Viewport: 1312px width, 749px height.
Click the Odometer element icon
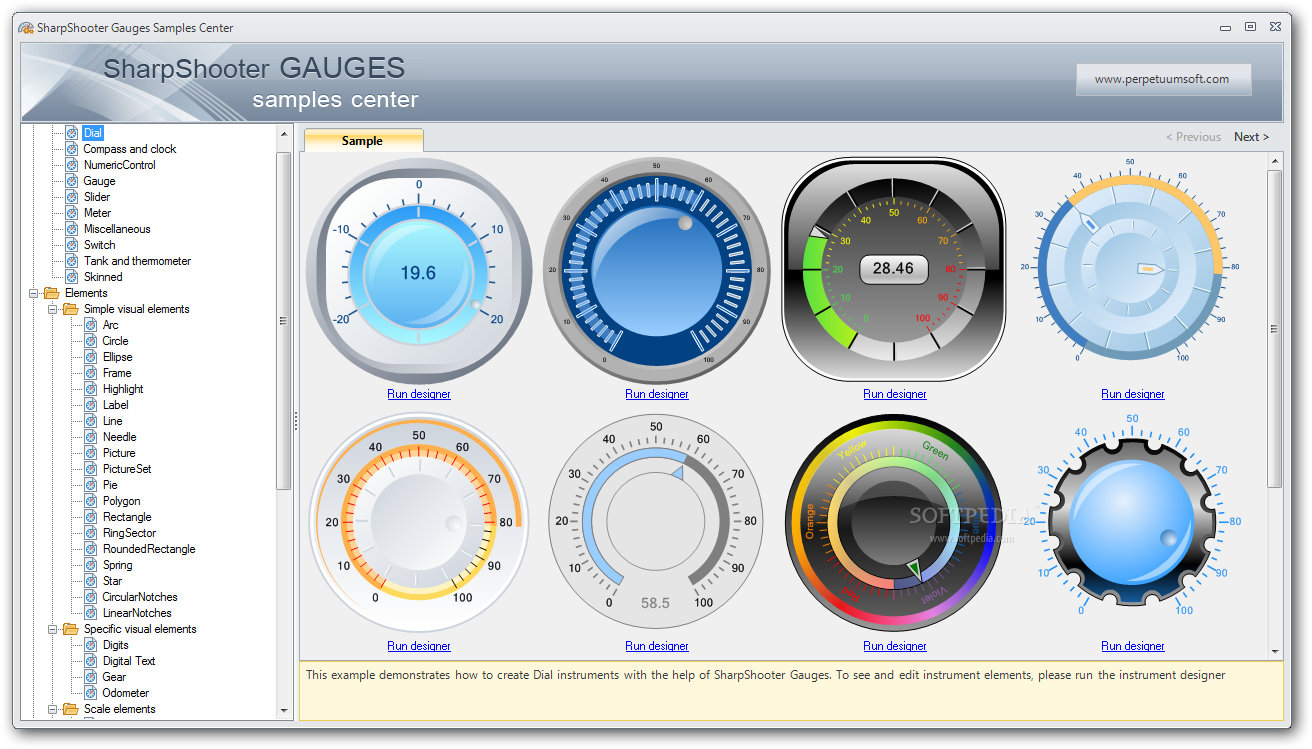pos(91,693)
